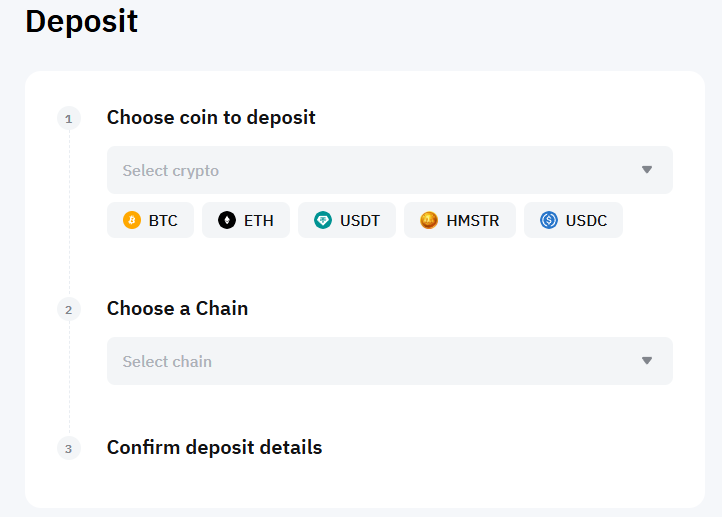Click the Confirm deposit details heading

(x=215, y=447)
